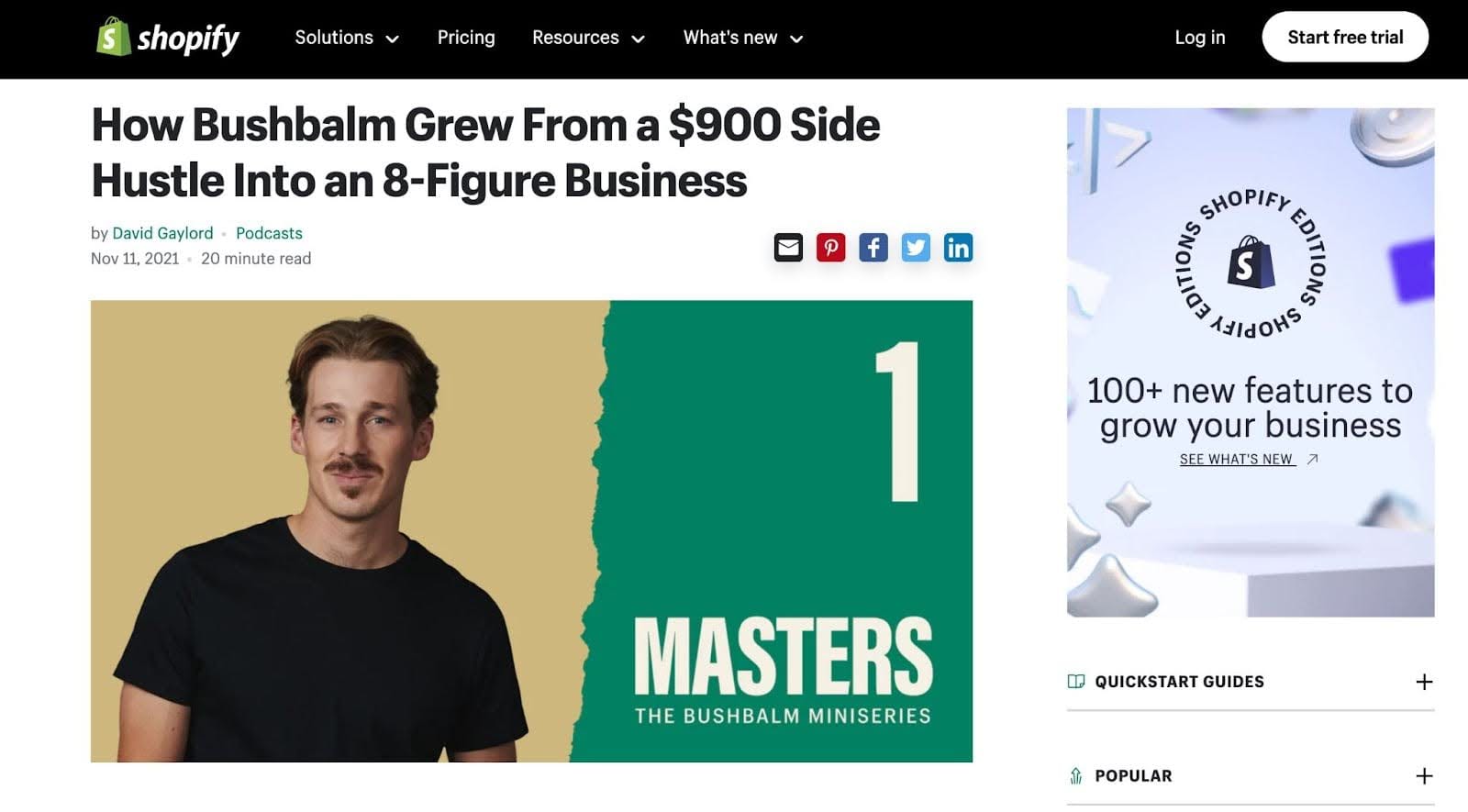Share article on Twitter
The image size is (1468, 812).
click(916, 248)
